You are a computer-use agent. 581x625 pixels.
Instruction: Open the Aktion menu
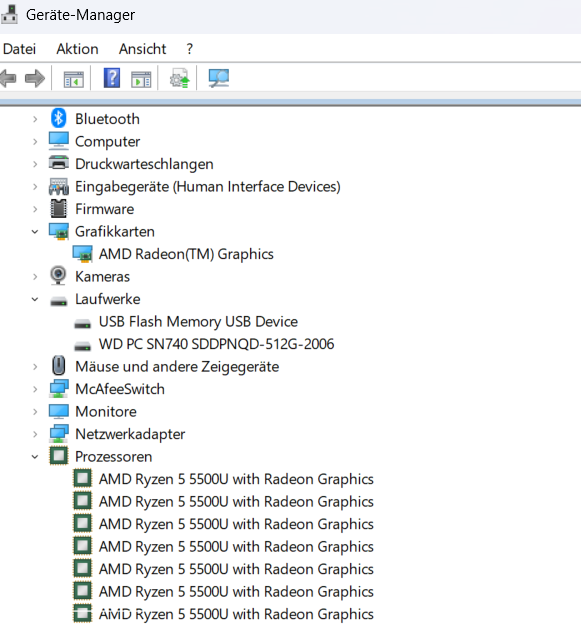coord(77,49)
